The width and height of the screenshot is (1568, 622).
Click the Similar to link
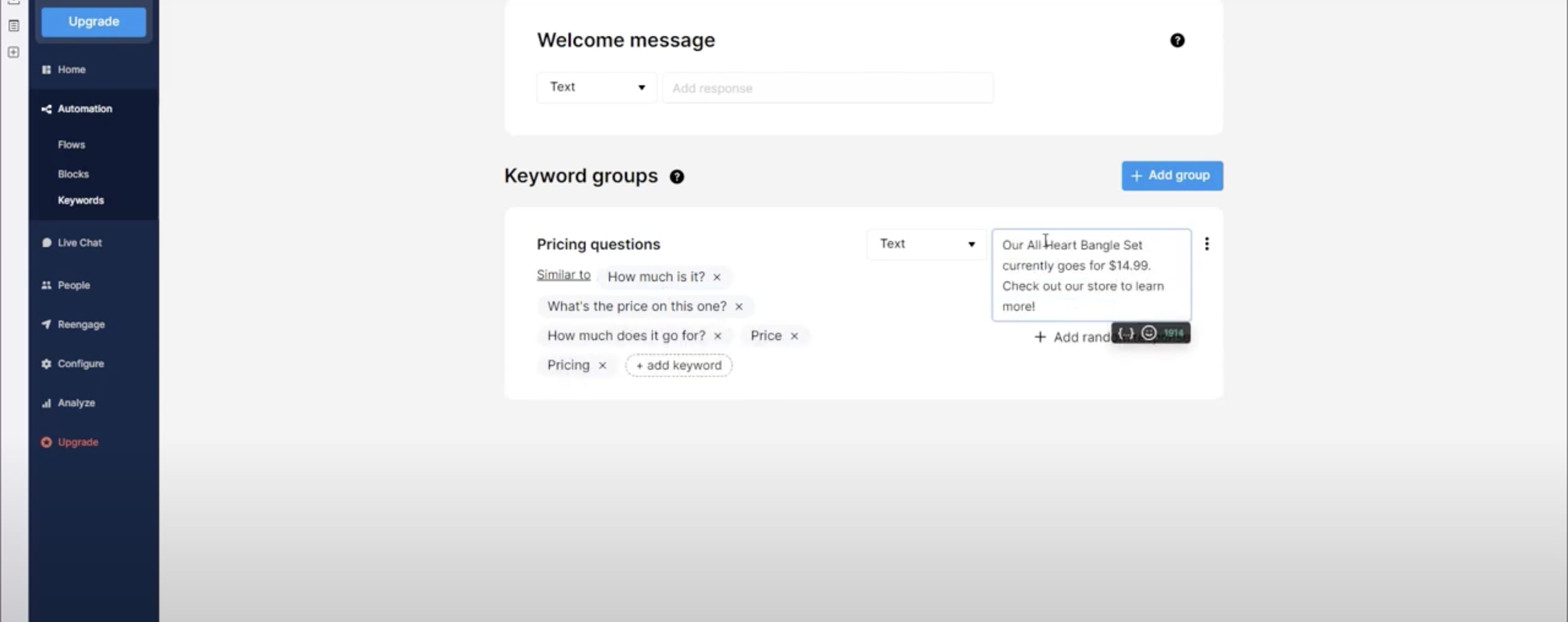563,275
